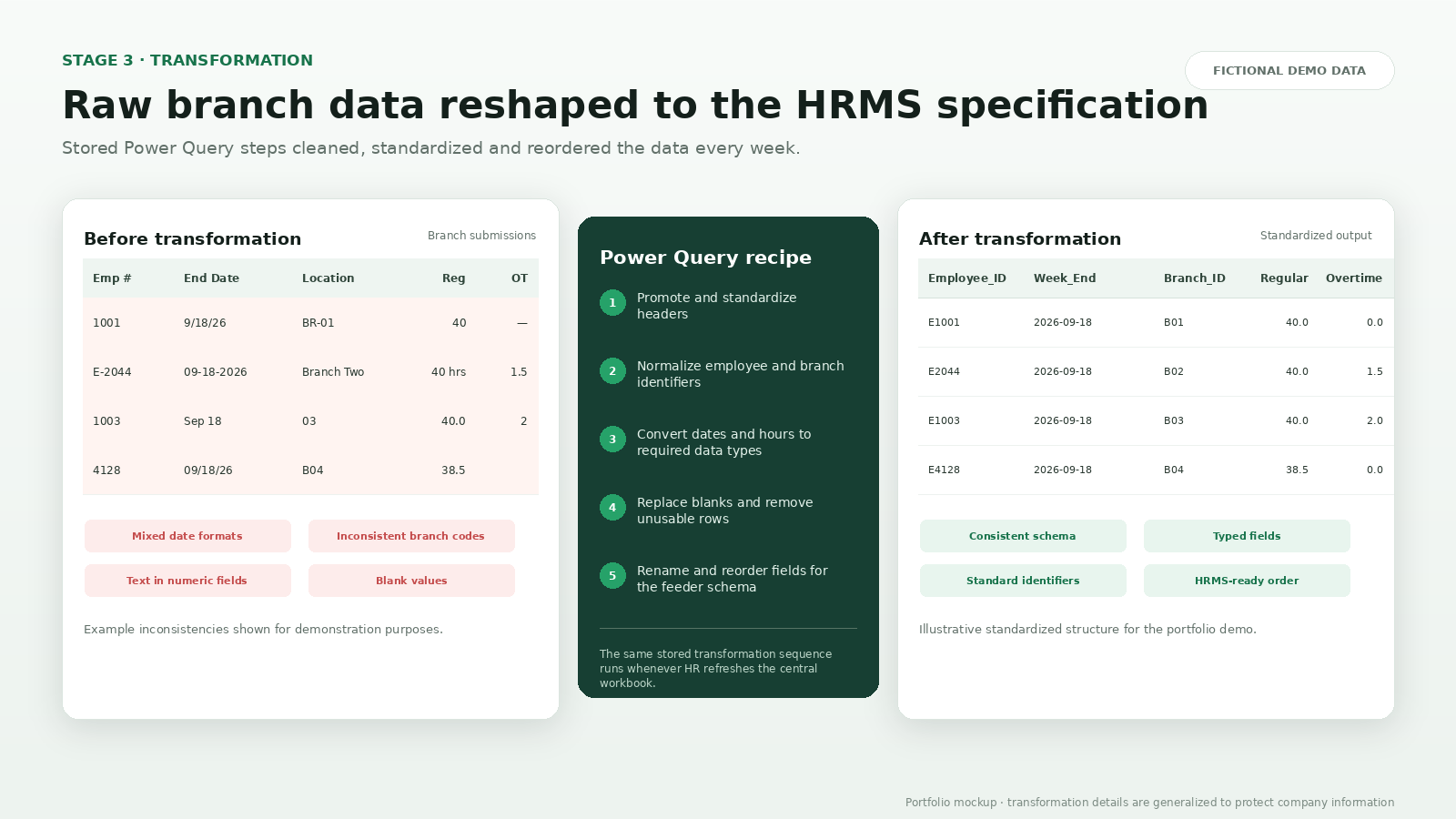Click the Branch submissions label
The image size is (1456, 819).
[481, 236]
